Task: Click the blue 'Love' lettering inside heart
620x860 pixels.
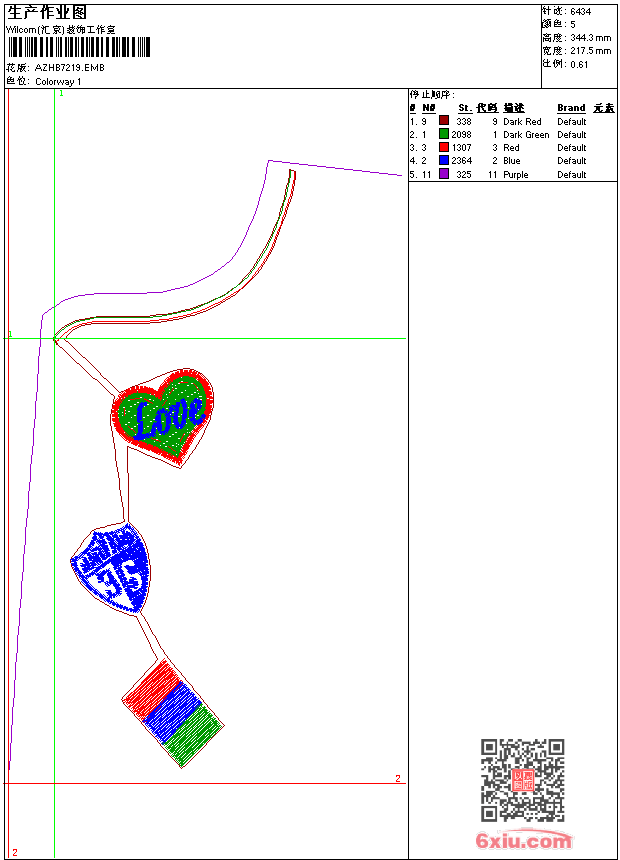Action: [168, 418]
